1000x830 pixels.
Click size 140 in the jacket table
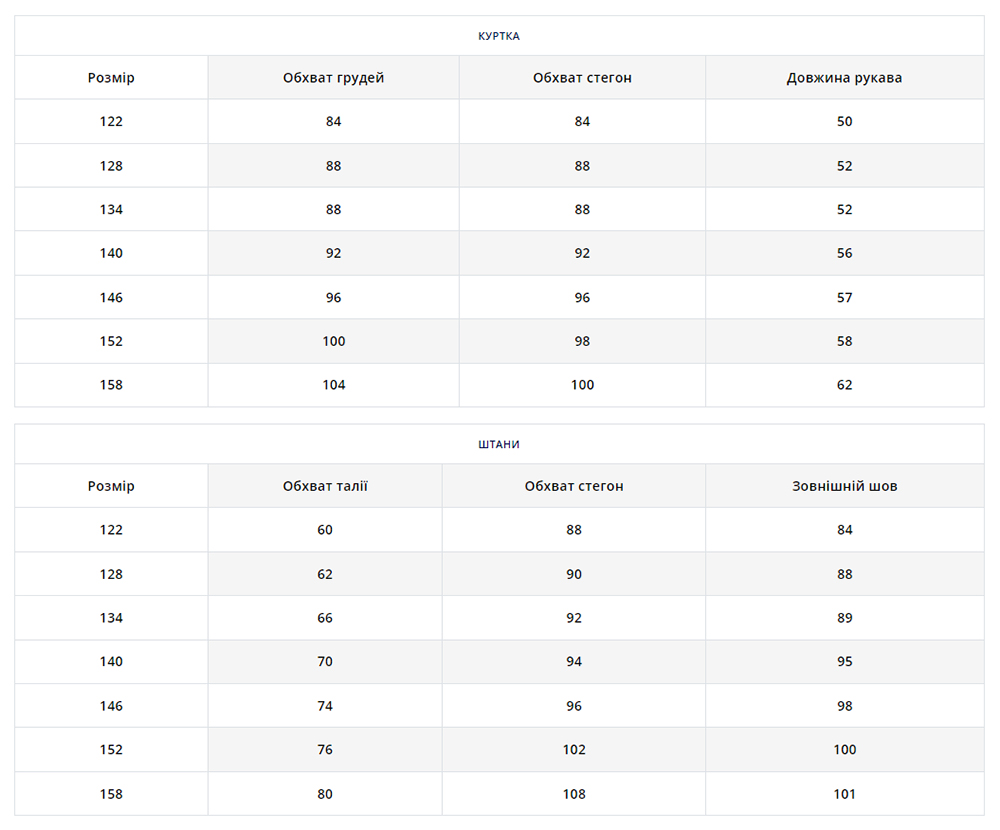point(111,253)
